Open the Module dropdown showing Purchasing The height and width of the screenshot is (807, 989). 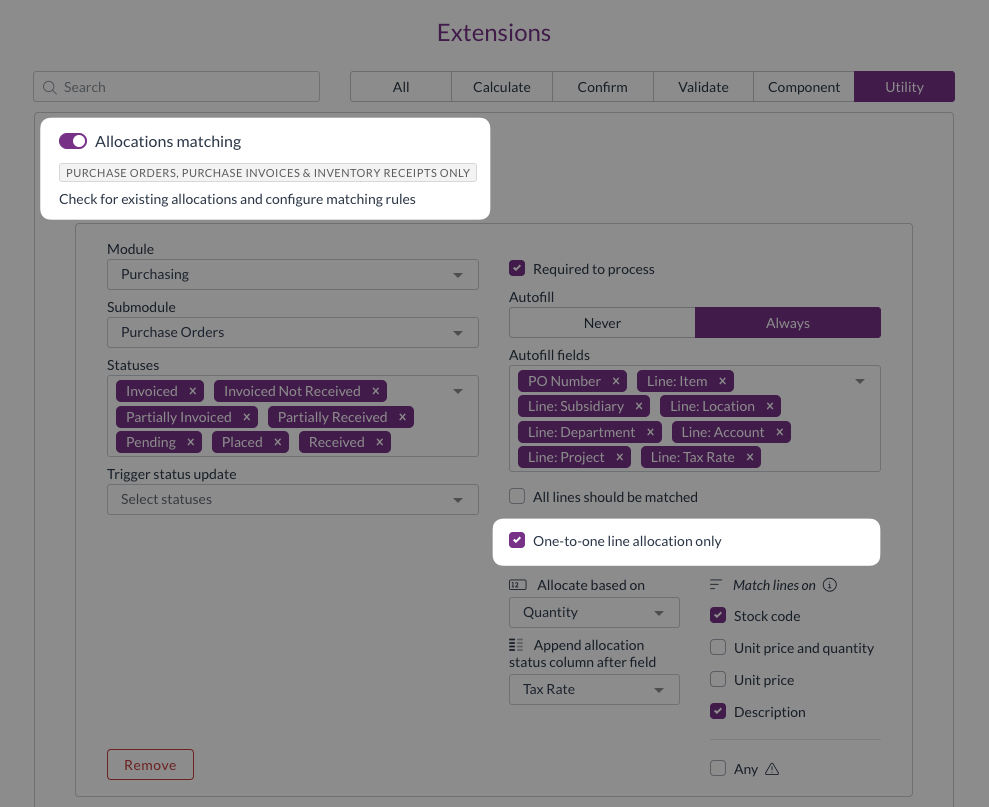292,274
